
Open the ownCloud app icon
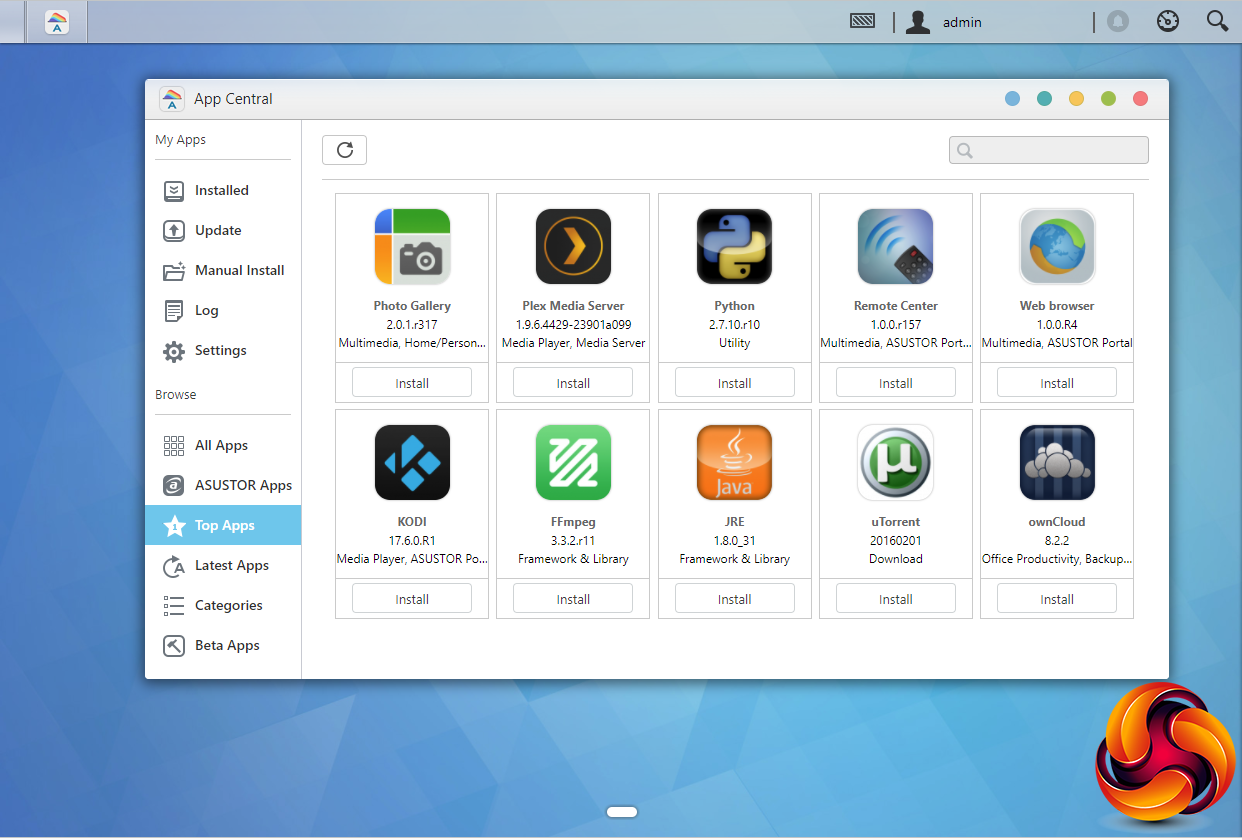pyautogui.click(x=1057, y=463)
